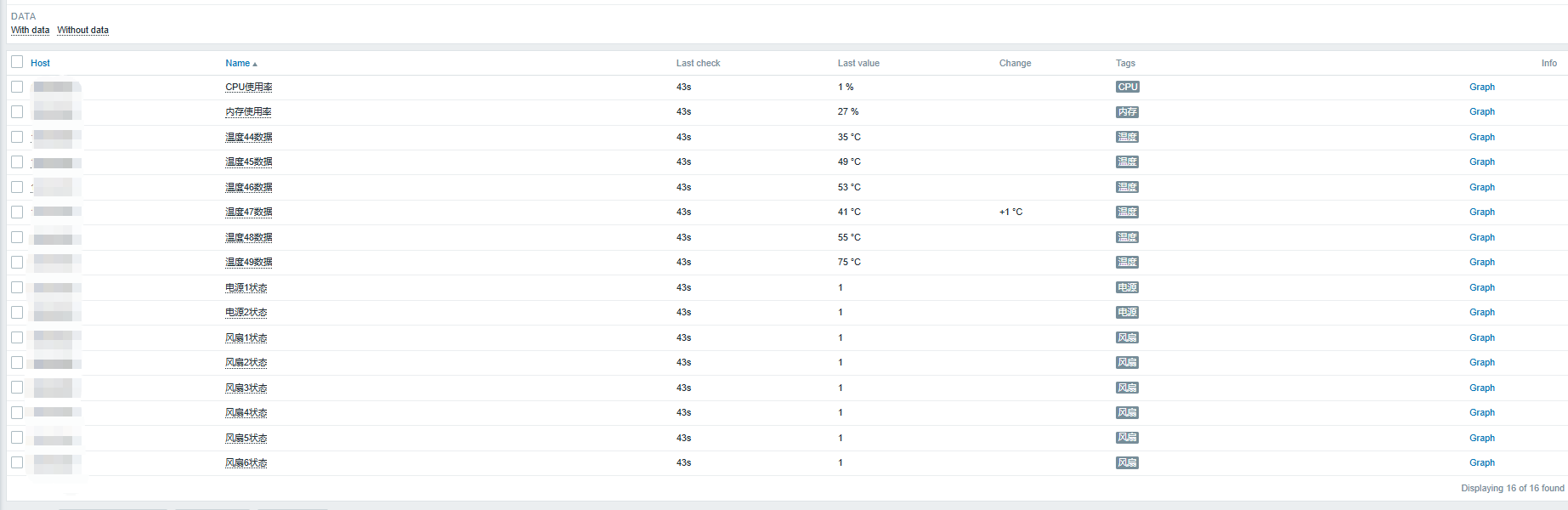
Task: Sort the table by the Name column
Action: point(238,63)
